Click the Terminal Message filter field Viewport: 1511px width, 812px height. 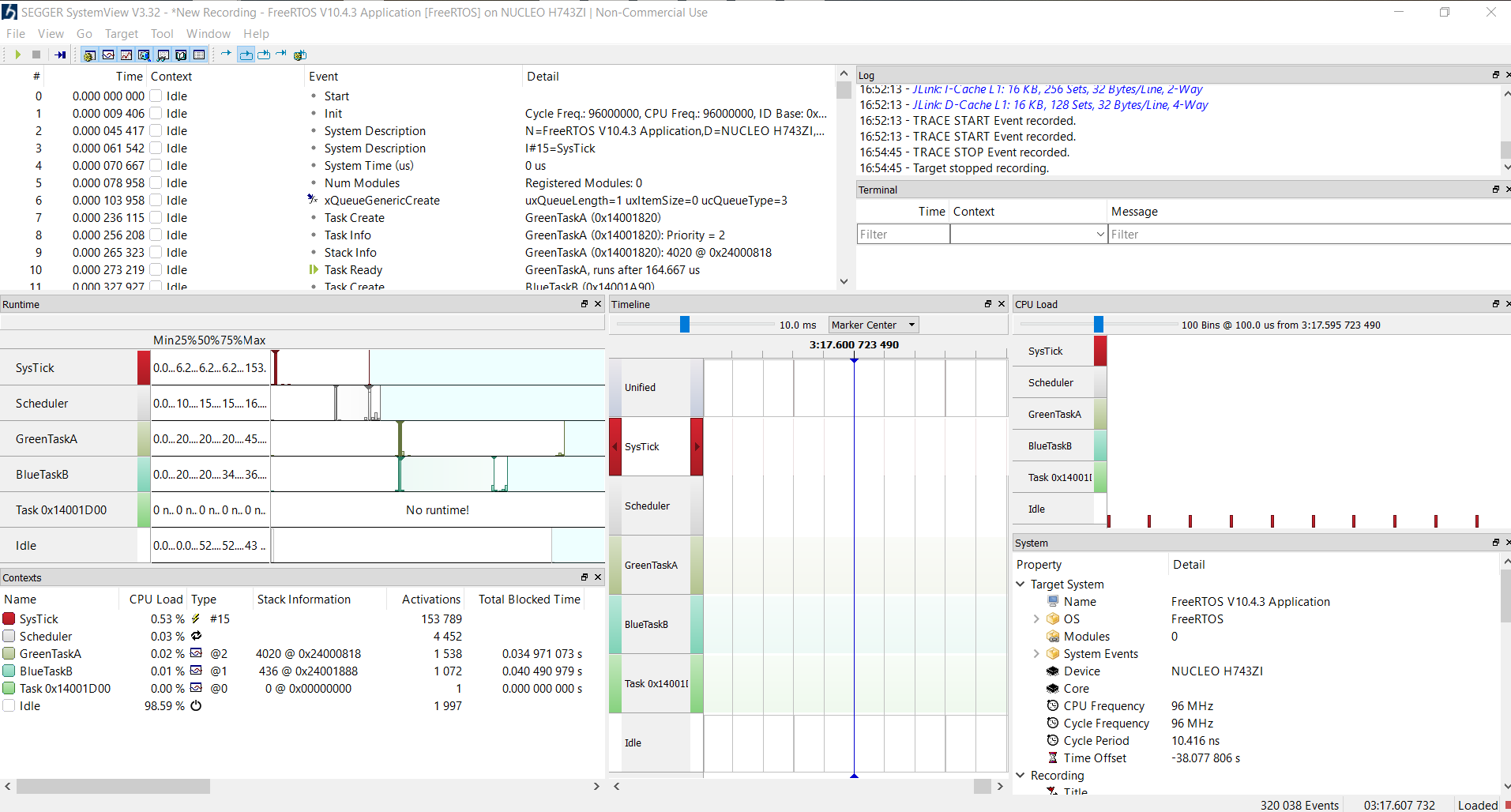pyautogui.click(x=1310, y=234)
